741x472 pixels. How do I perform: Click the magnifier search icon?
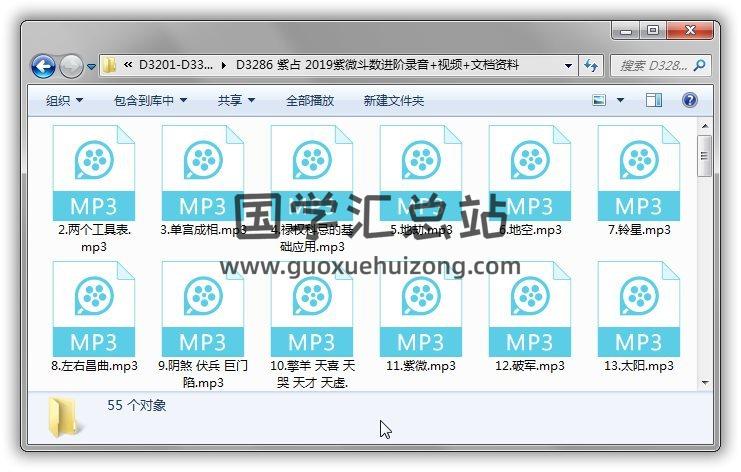[x=700, y=66]
